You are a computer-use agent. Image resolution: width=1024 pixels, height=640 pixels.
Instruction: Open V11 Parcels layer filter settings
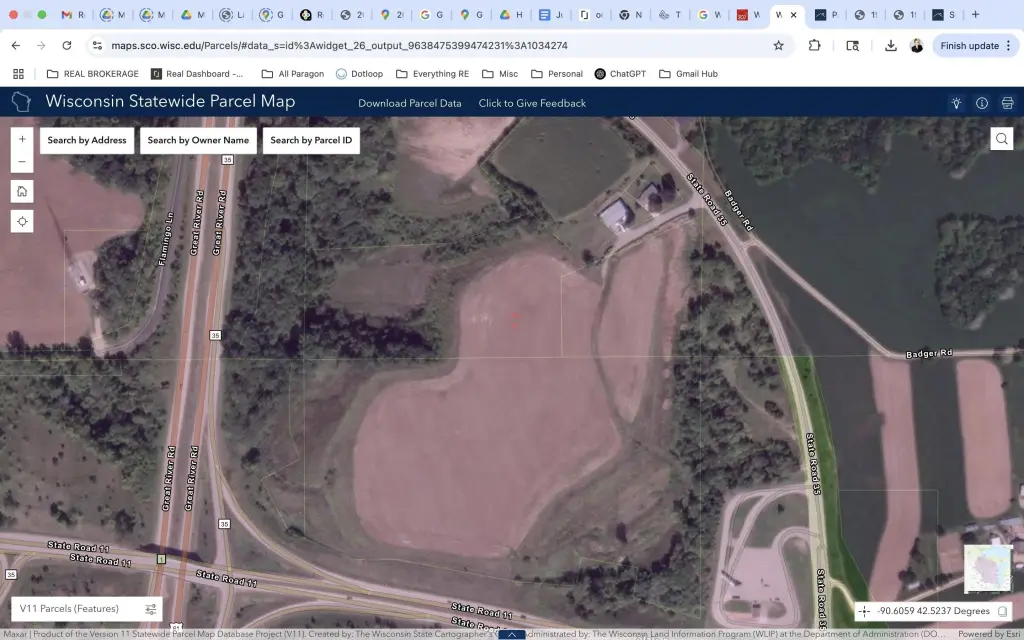[151, 609]
